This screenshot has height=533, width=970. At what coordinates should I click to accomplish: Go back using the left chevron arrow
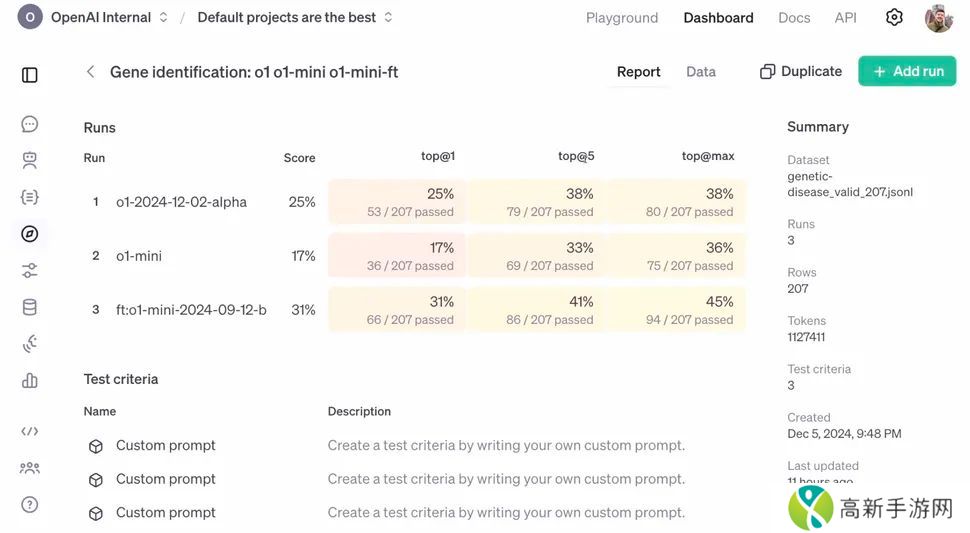click(90, 72)
